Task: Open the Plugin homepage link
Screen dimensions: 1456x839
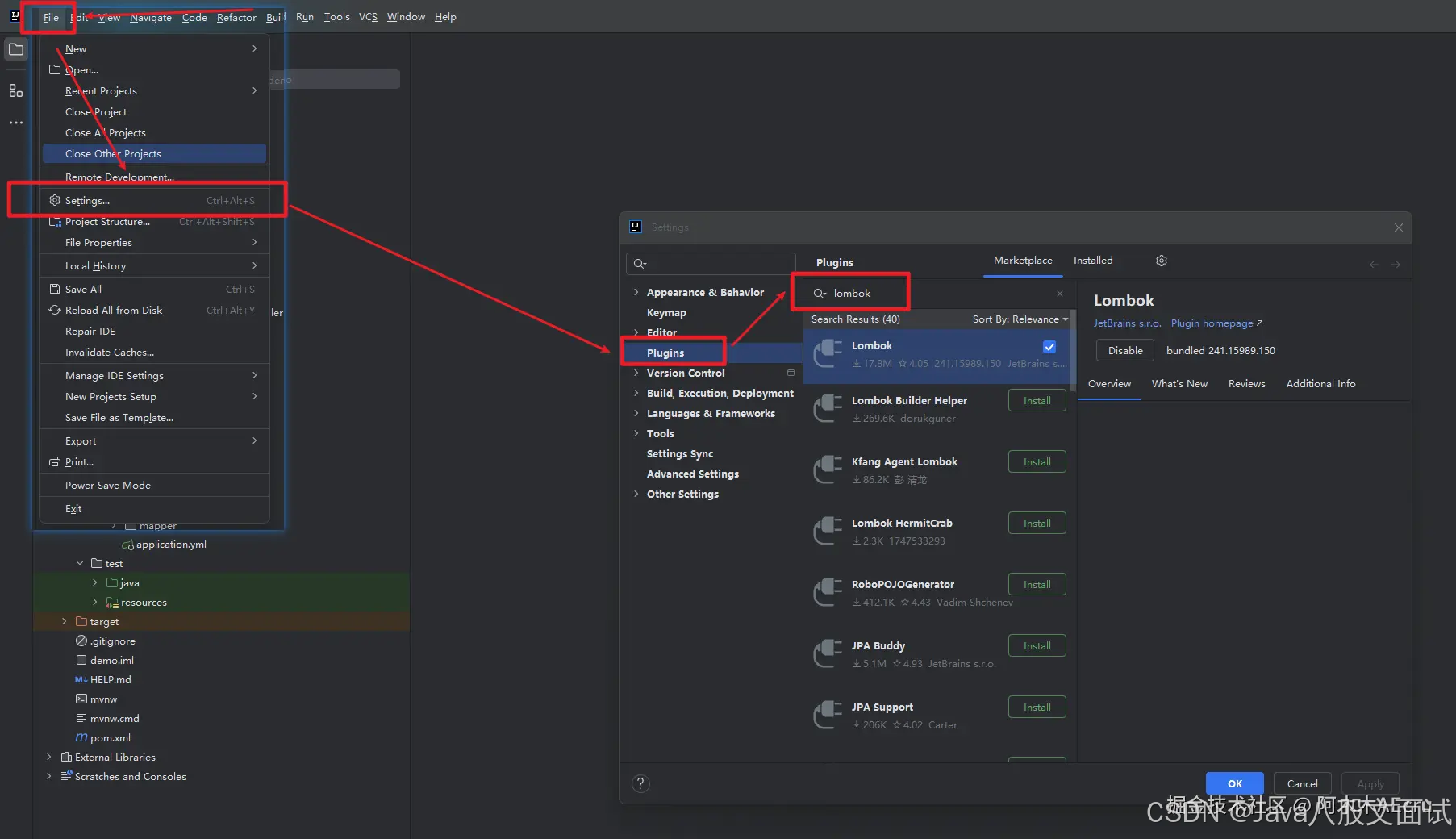Action: click(x=1216, y=323)
